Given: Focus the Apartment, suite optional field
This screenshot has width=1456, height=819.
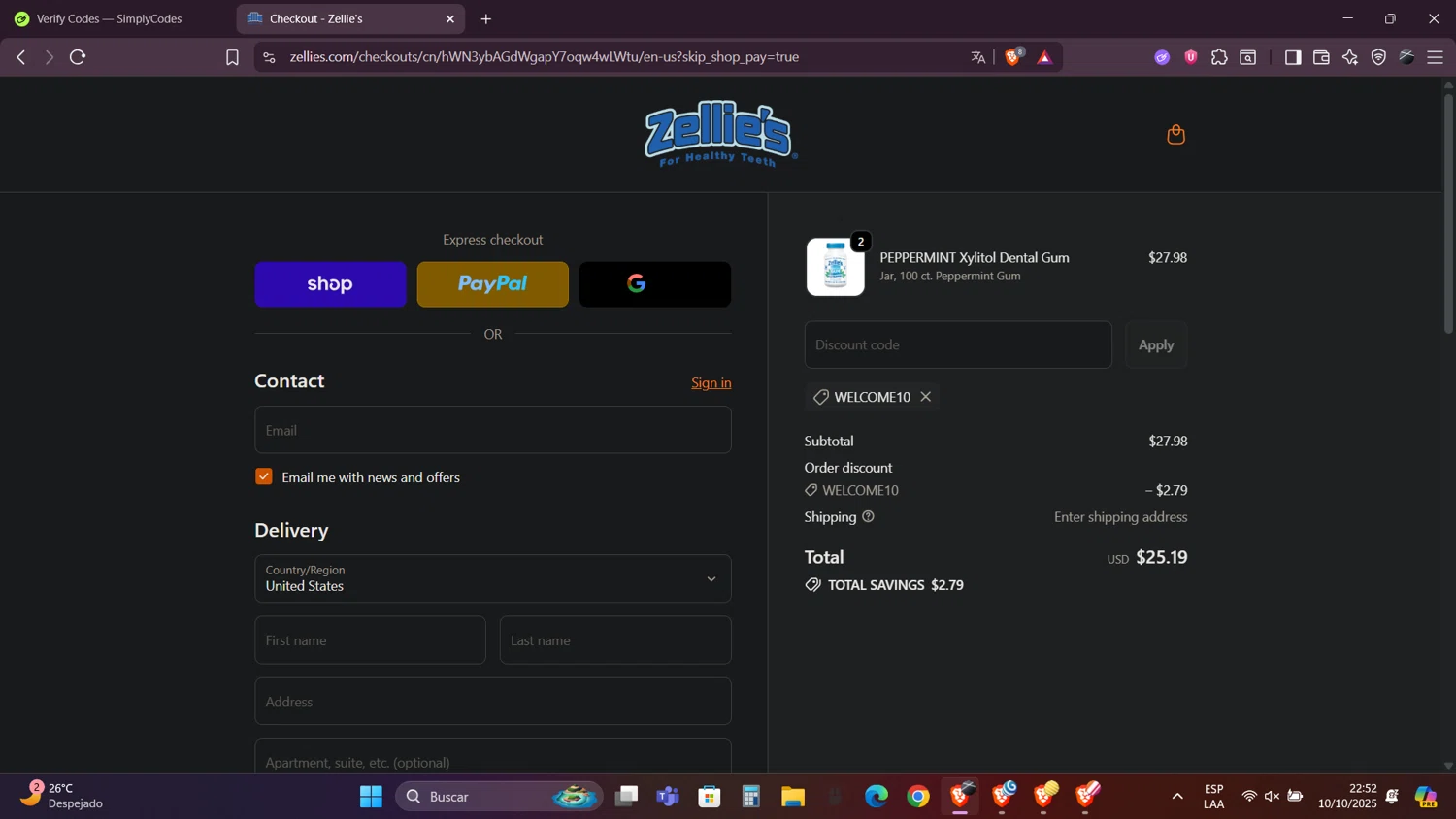Looking at the screenshot, I should pos(492,757).
